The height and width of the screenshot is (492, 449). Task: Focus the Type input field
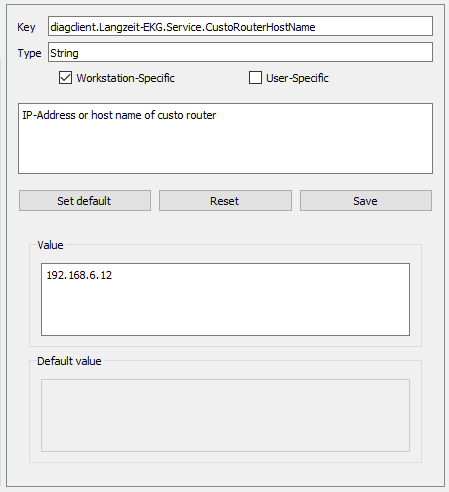pos(240,52)
